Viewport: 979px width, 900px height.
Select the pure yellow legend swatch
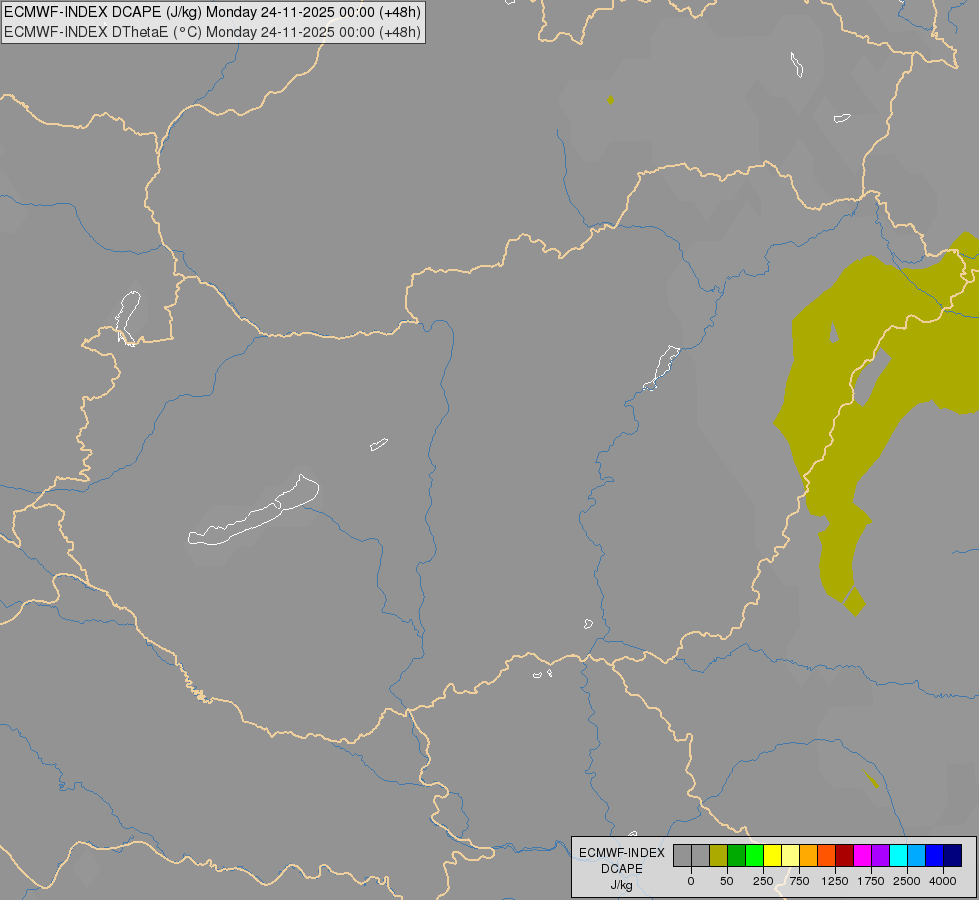(772, 855)
